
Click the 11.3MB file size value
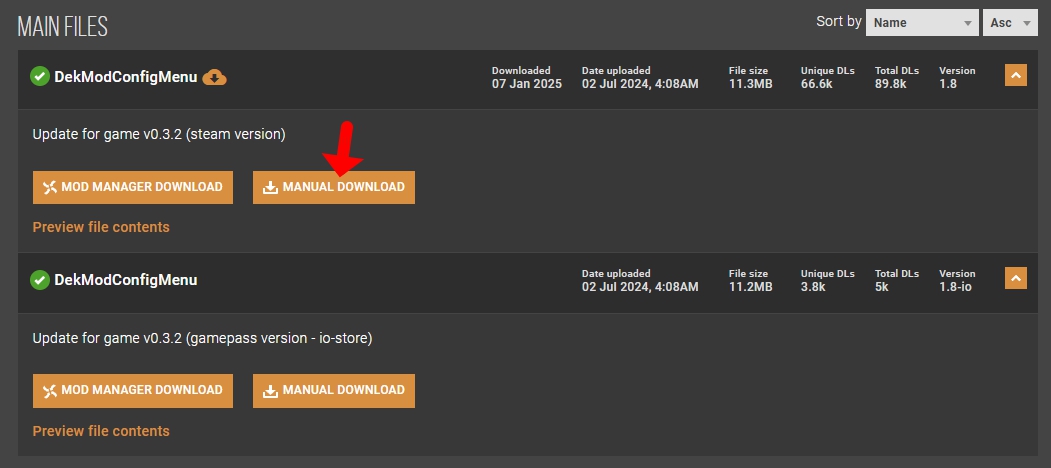750,84
